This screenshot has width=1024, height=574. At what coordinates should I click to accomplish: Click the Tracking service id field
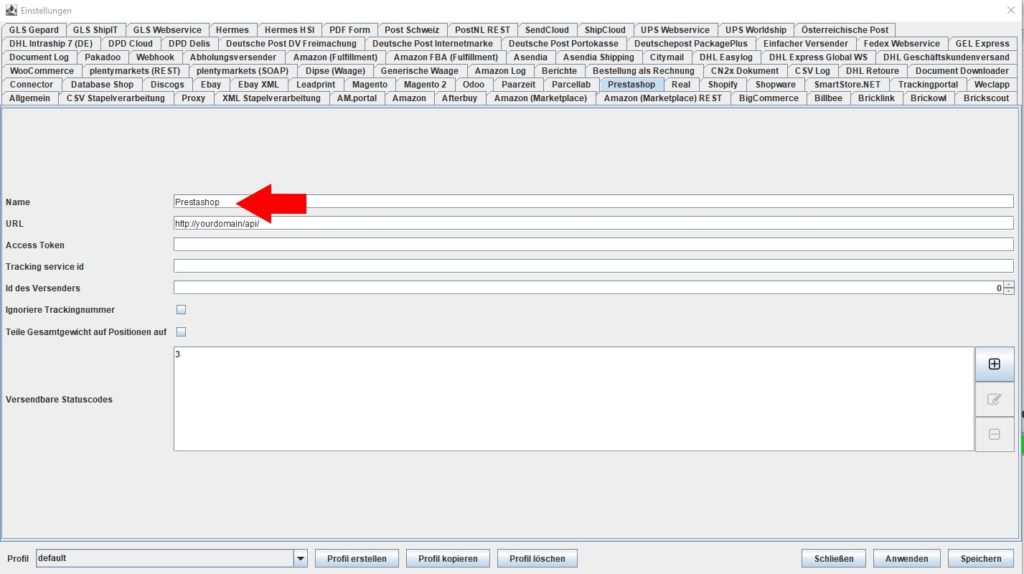[x=593, y=266]
